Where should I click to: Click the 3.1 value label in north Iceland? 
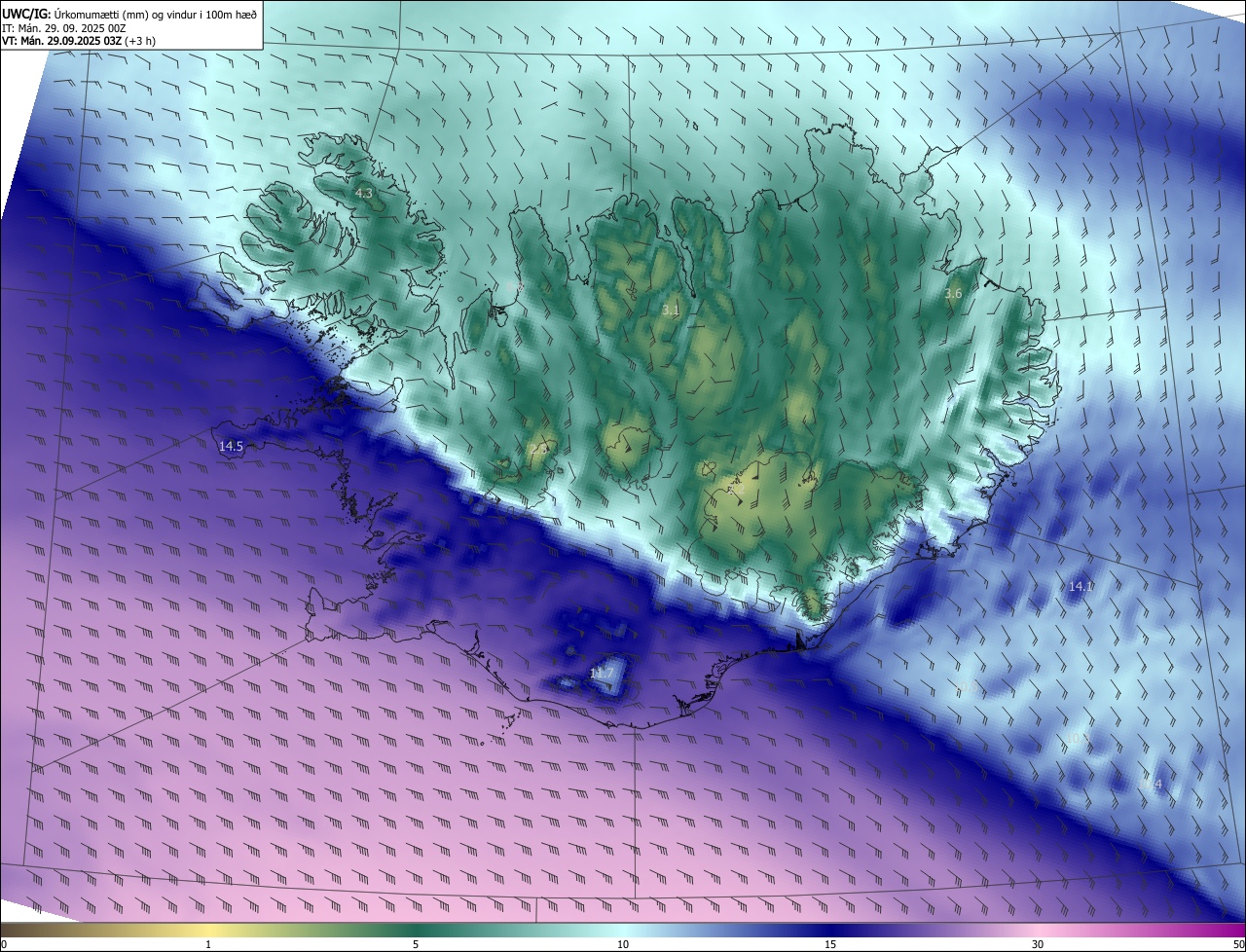(x=670, y=310)
